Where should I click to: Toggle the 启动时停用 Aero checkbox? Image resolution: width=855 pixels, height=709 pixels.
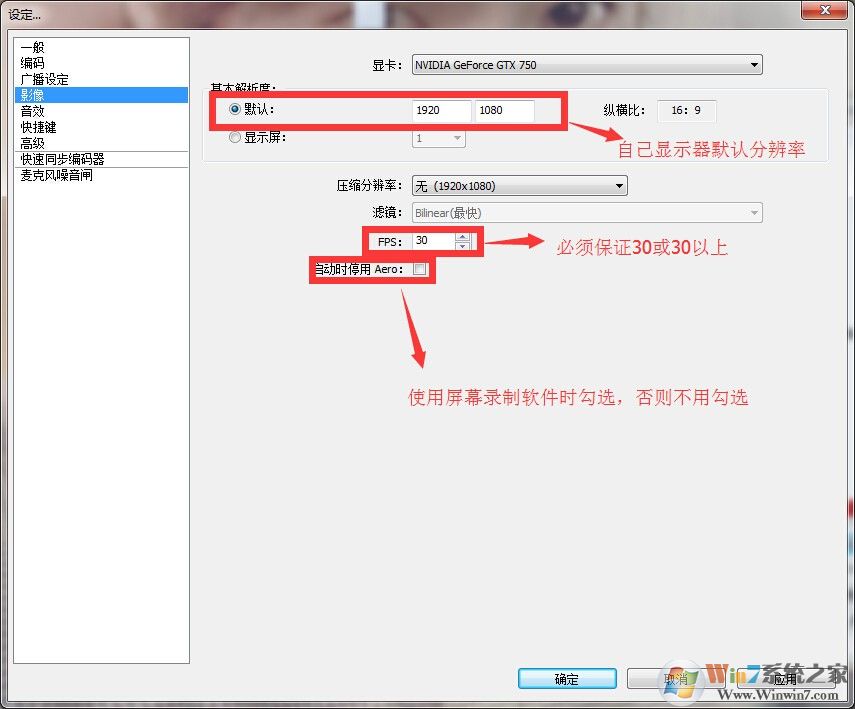click(420, 269)
